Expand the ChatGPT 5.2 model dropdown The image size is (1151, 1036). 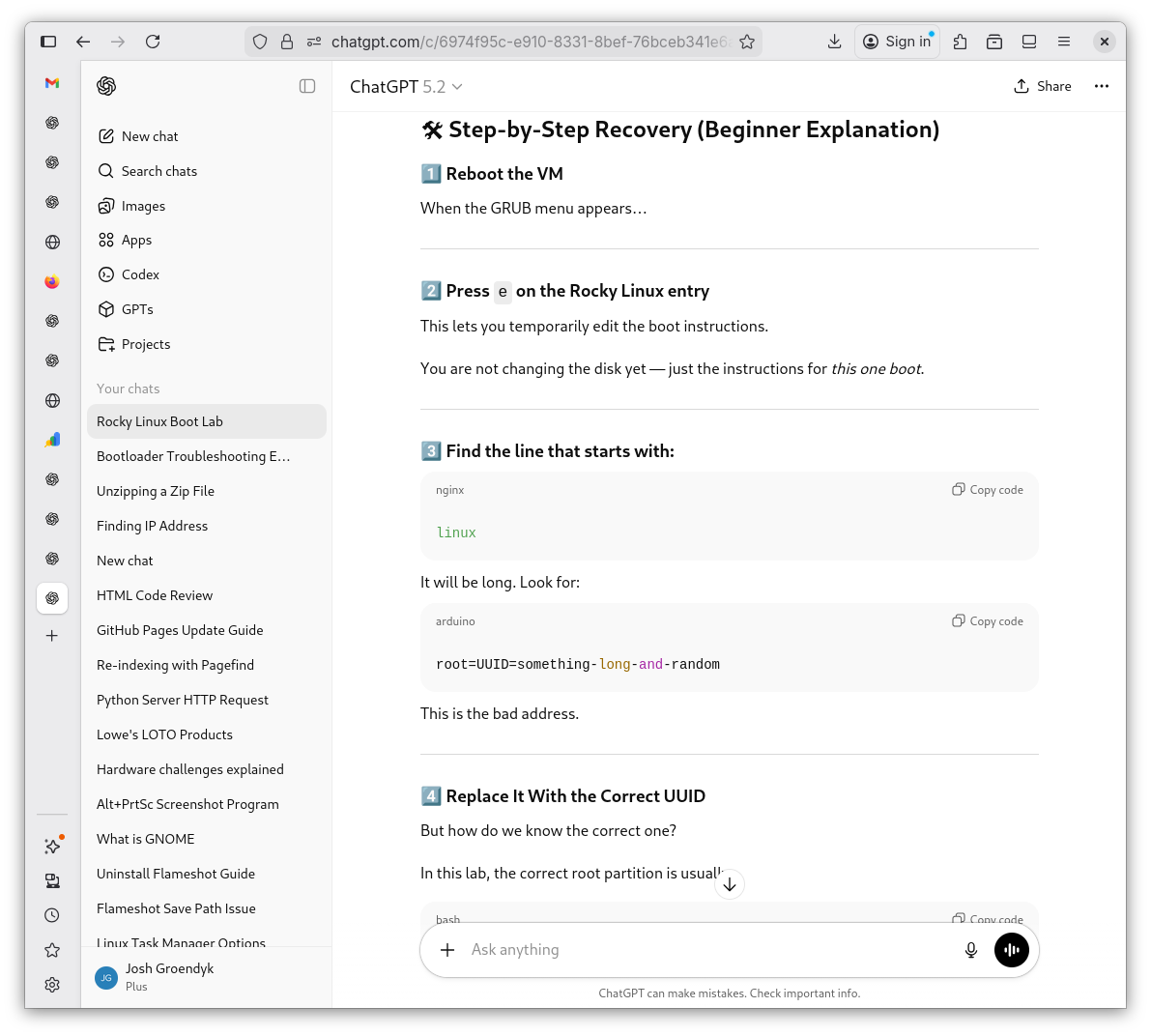tap(406, 87)
